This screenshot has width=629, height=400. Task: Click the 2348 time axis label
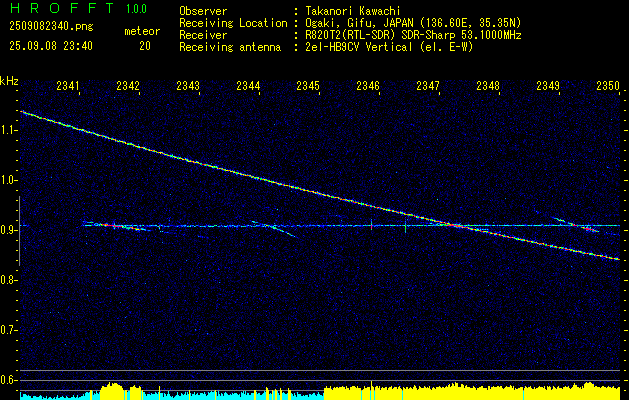(x=488, y=85)
